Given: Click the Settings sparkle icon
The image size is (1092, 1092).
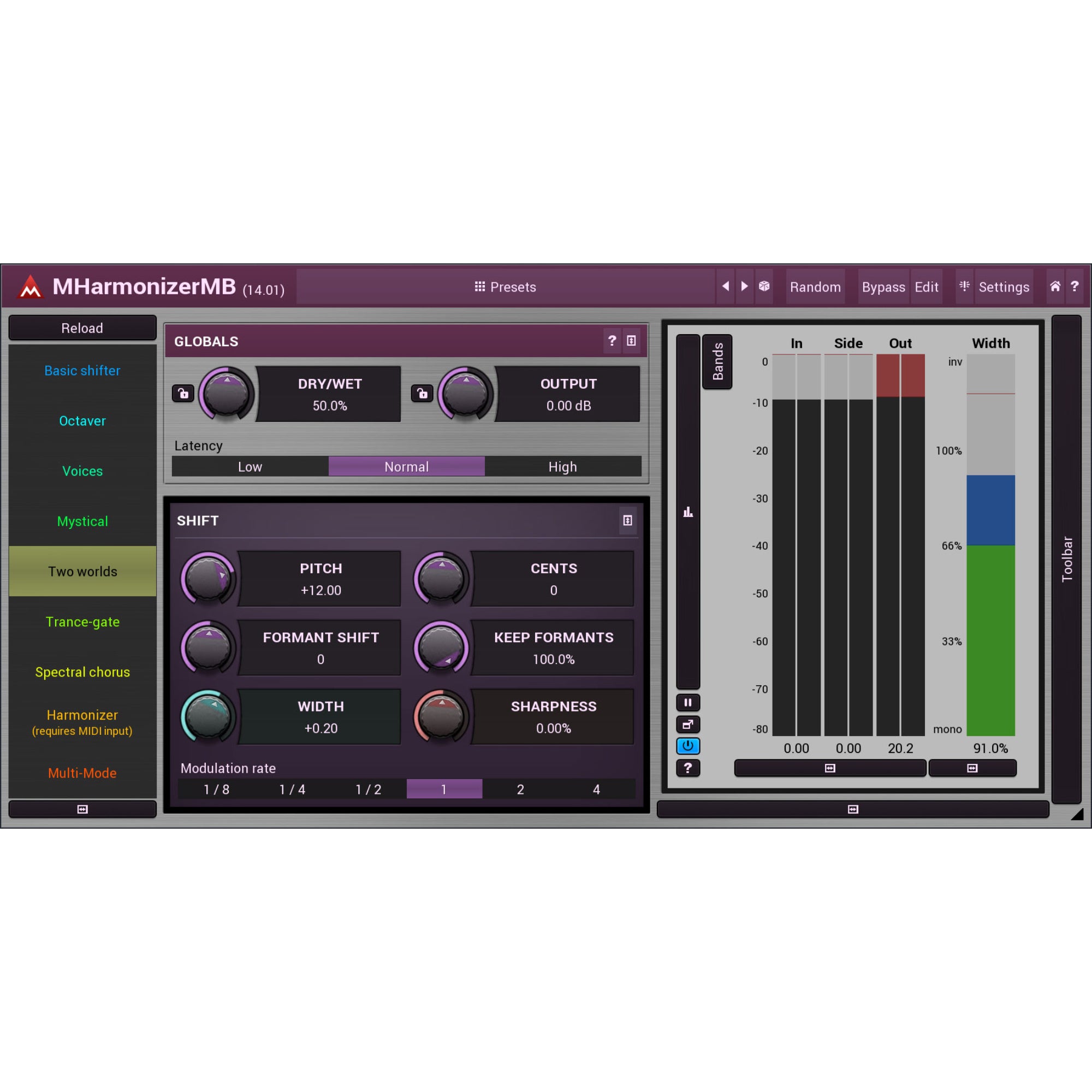Looking at the screenshot, I should pyautogui.click(x=964, y=287).
